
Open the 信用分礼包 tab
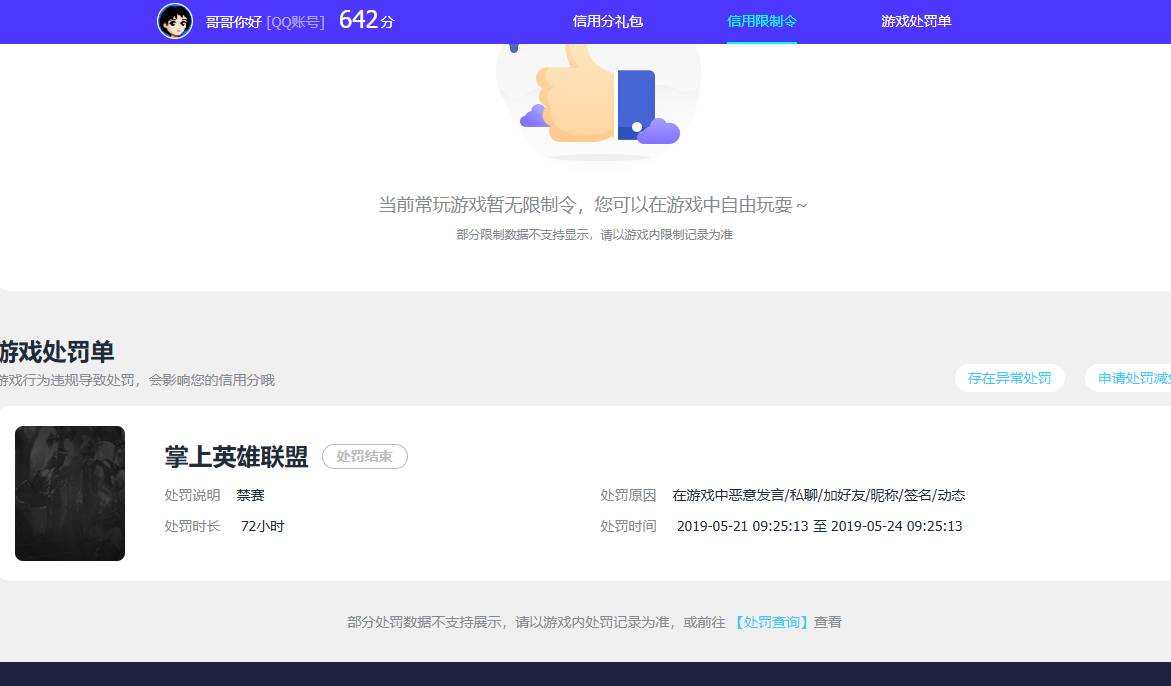tap(607, 22)
